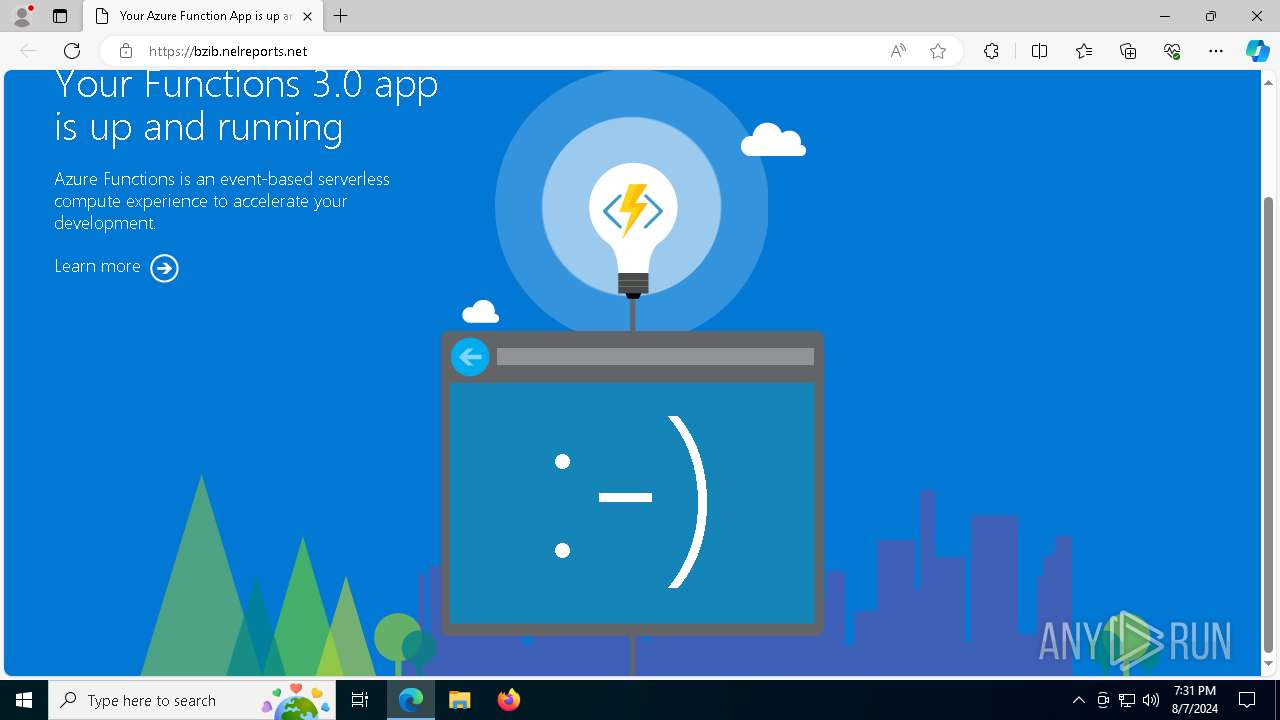
Task: Select the Azure Function App tab
Action: click(204, 16)
